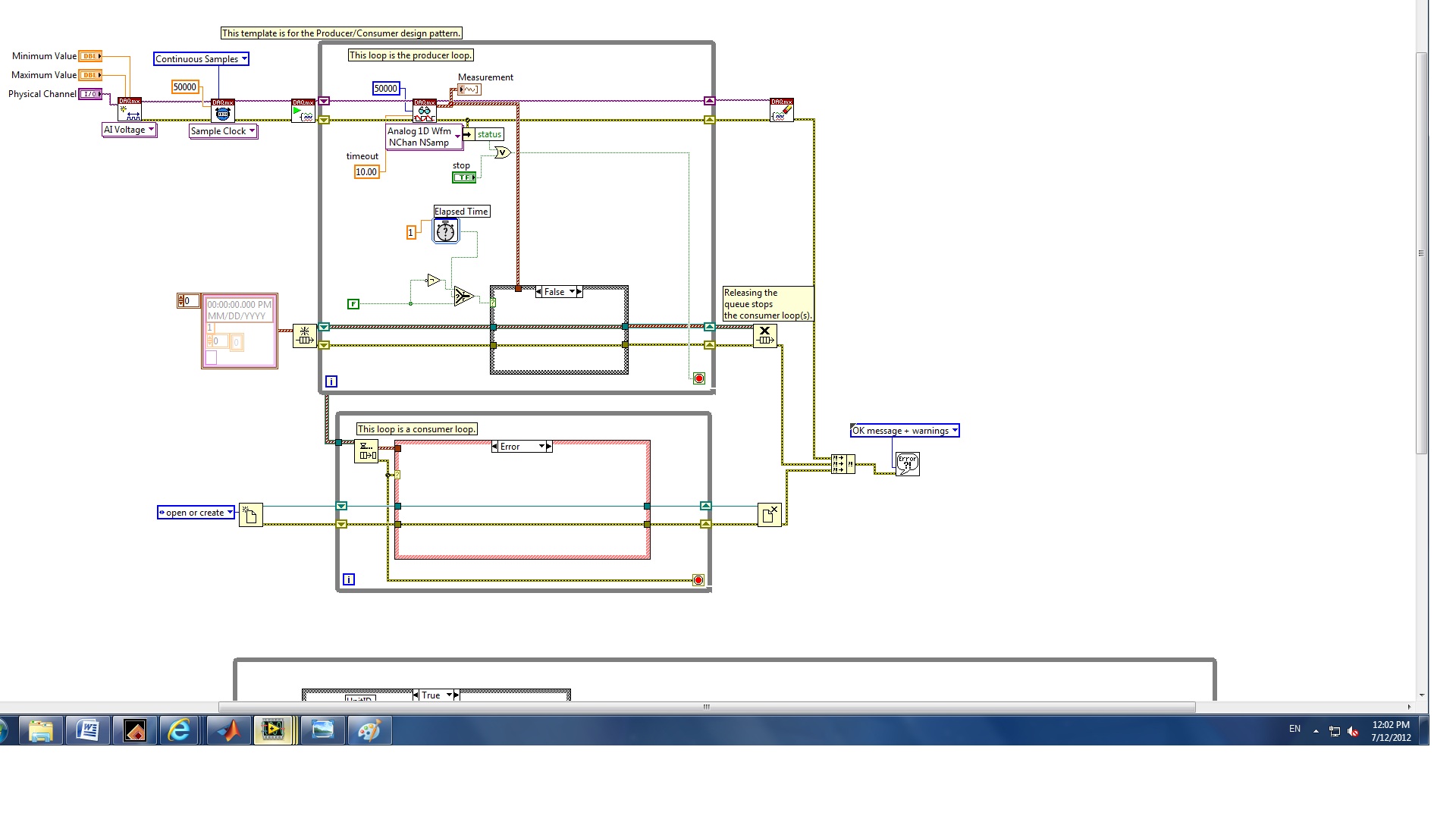
Task: Select the Close File node
Action: point(770,514)
